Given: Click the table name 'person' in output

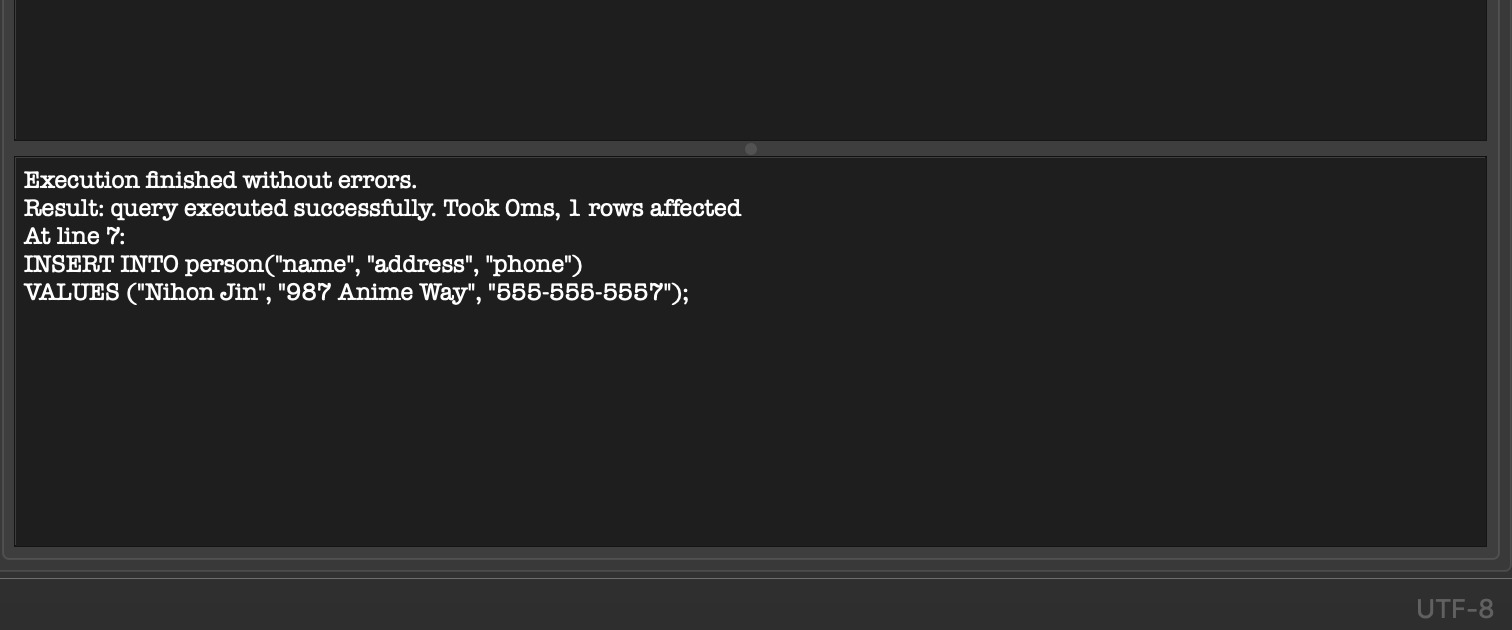Looking at the screenshot, I should click(223, 264).
